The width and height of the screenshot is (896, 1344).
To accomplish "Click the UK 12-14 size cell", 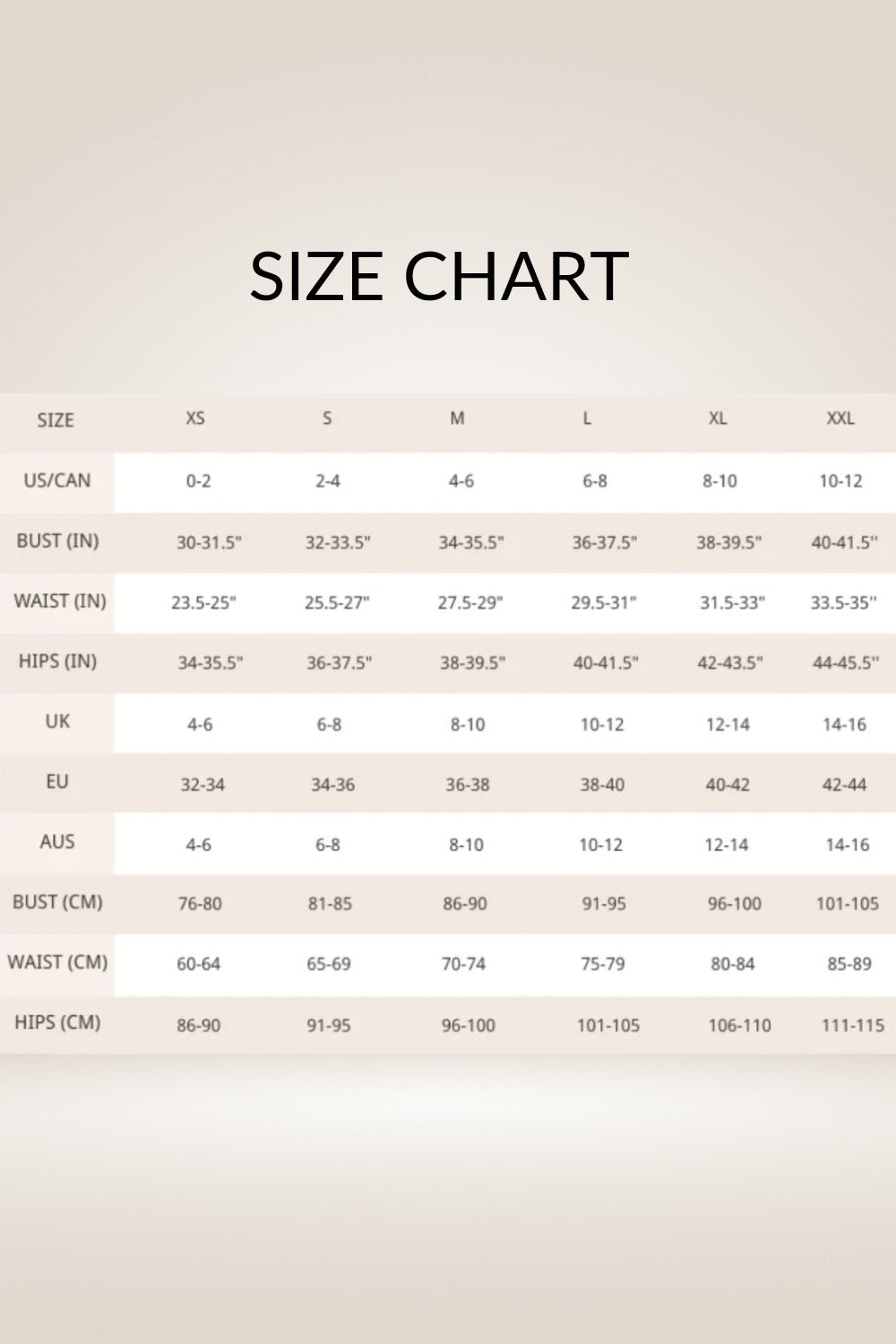I will [x=728, y=725].
